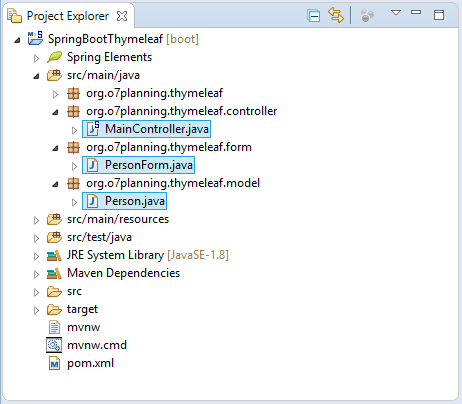The image size is (462, 404).
Task: Collapse the src/main/java source folder
Action: click(x=36, y=77)
